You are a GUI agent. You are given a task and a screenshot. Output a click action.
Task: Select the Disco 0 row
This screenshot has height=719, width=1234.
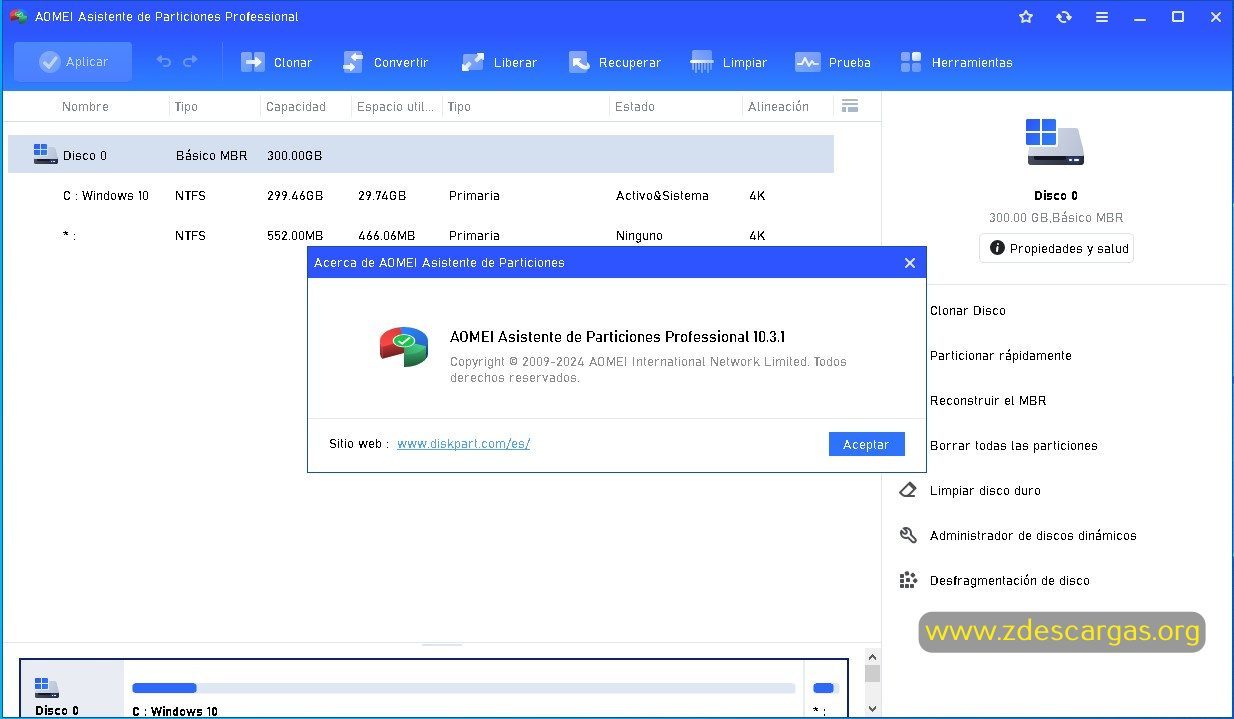[x=421, y=155]
